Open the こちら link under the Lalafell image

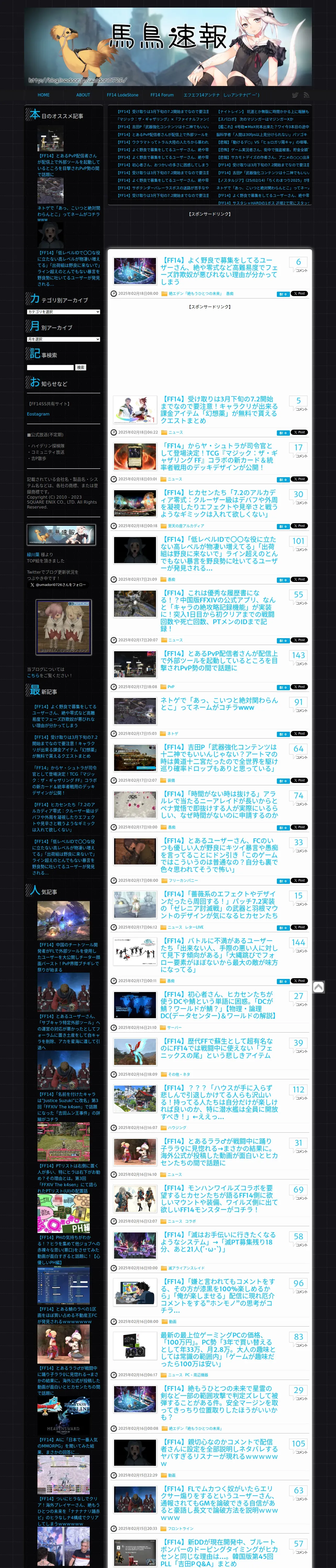click(x=34, y=675)
